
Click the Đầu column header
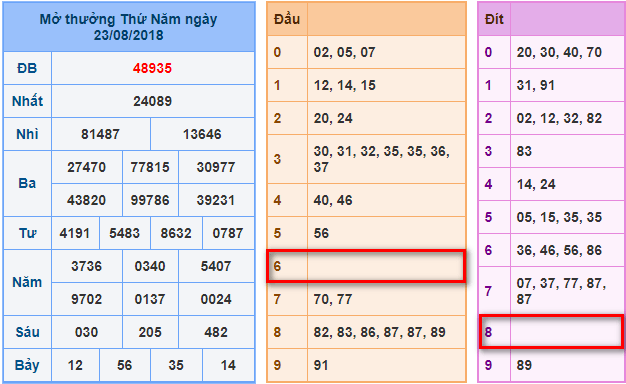287,19
